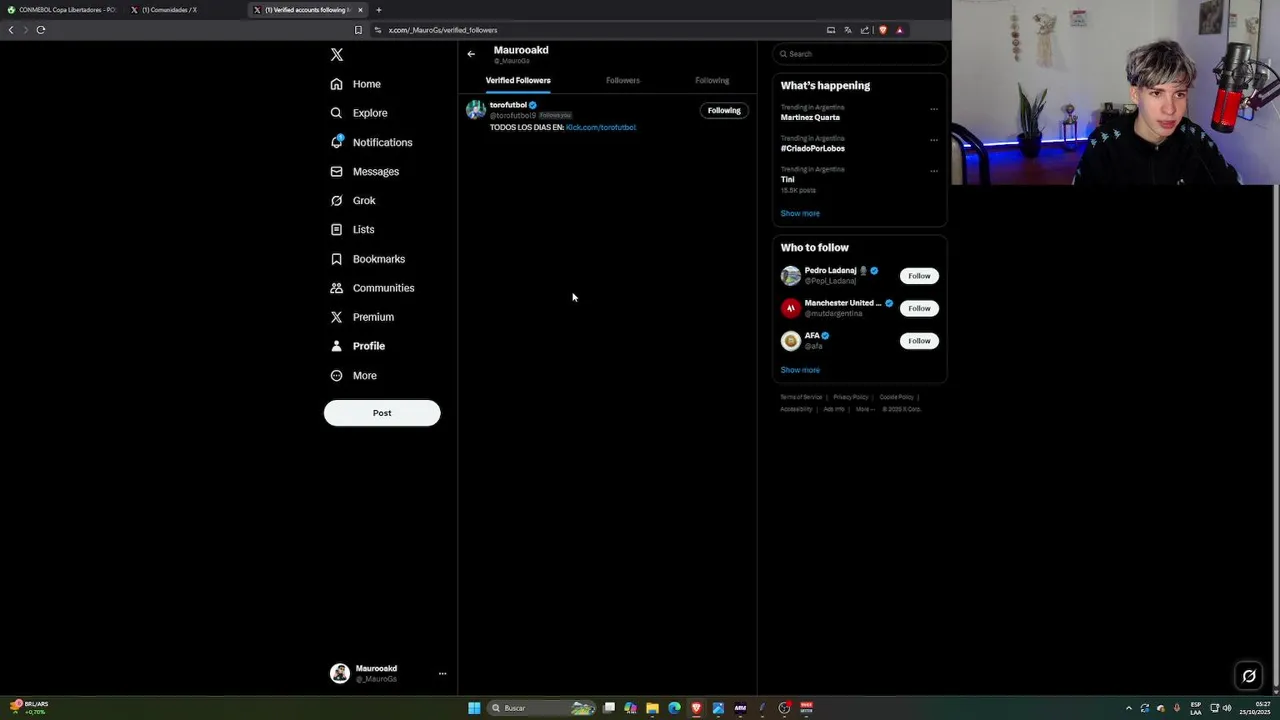Switch to CONMEBOL Copa Libertadores tab
Viewport: 1280px width, 720px height.
(x=60, y=10)
